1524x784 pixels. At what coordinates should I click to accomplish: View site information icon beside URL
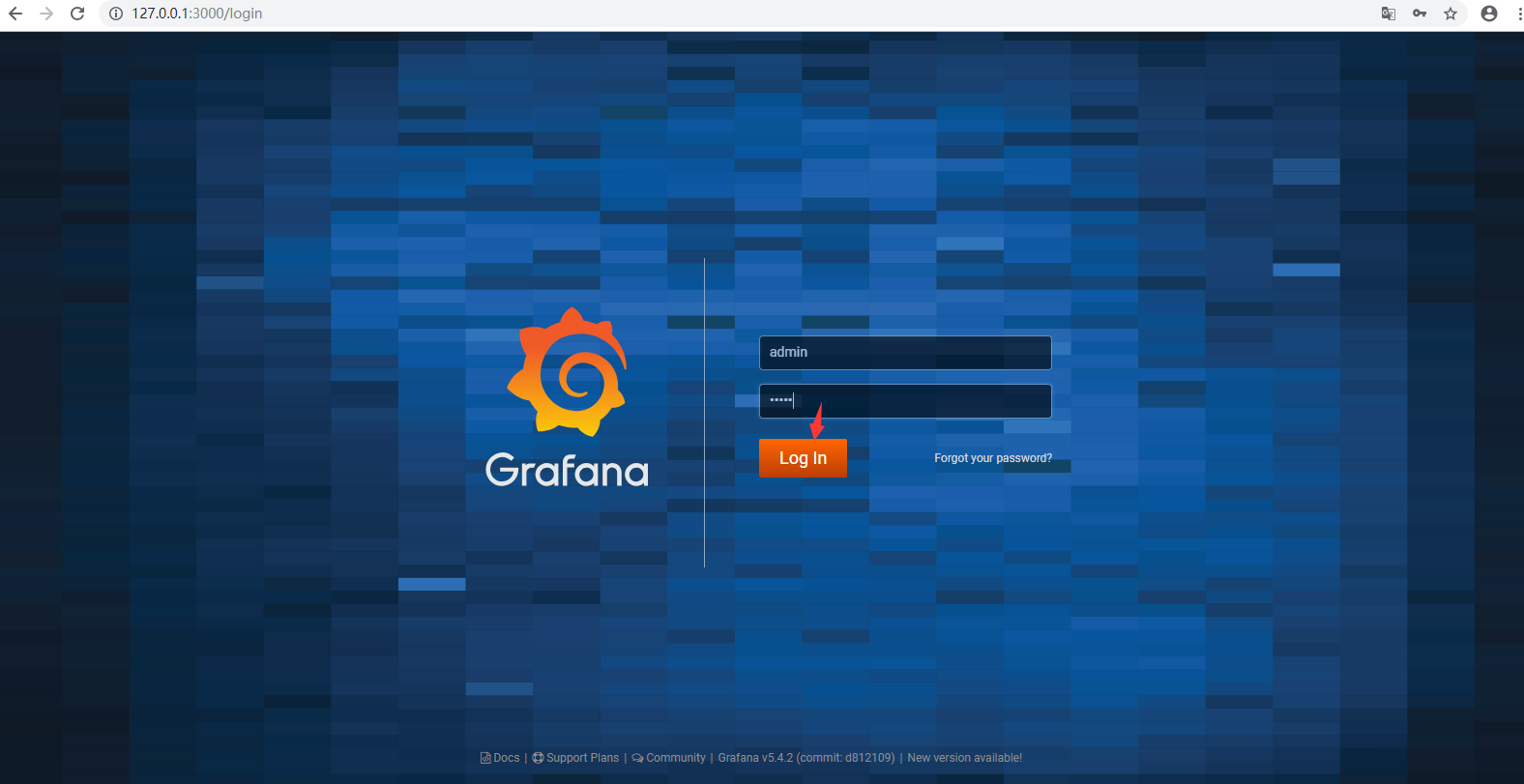pyautogui.click(x=116, y=14)
